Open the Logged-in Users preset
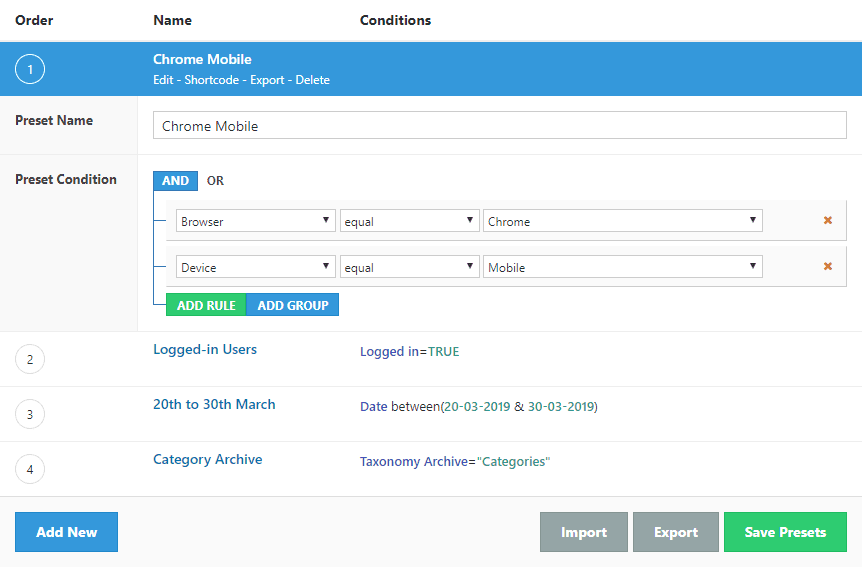Image resolution: width=862 pixels, height=567 pixels. click(205, 350)
